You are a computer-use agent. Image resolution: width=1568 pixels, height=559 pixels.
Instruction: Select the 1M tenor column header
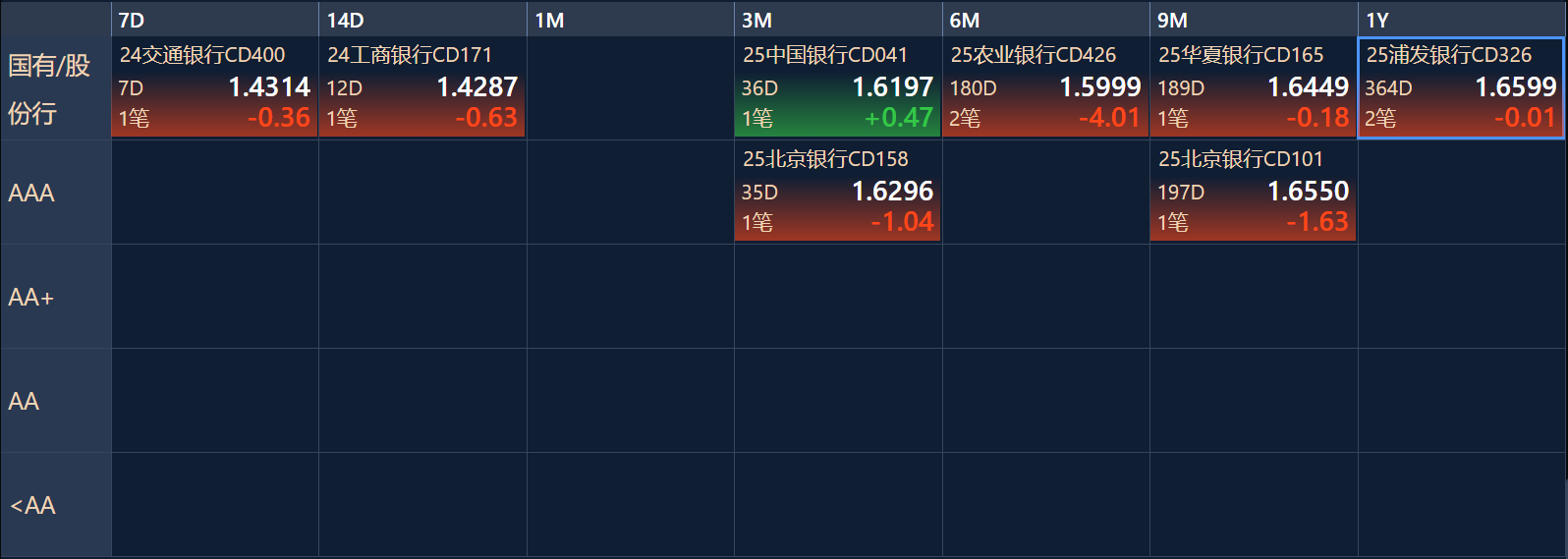click(630, 20)
